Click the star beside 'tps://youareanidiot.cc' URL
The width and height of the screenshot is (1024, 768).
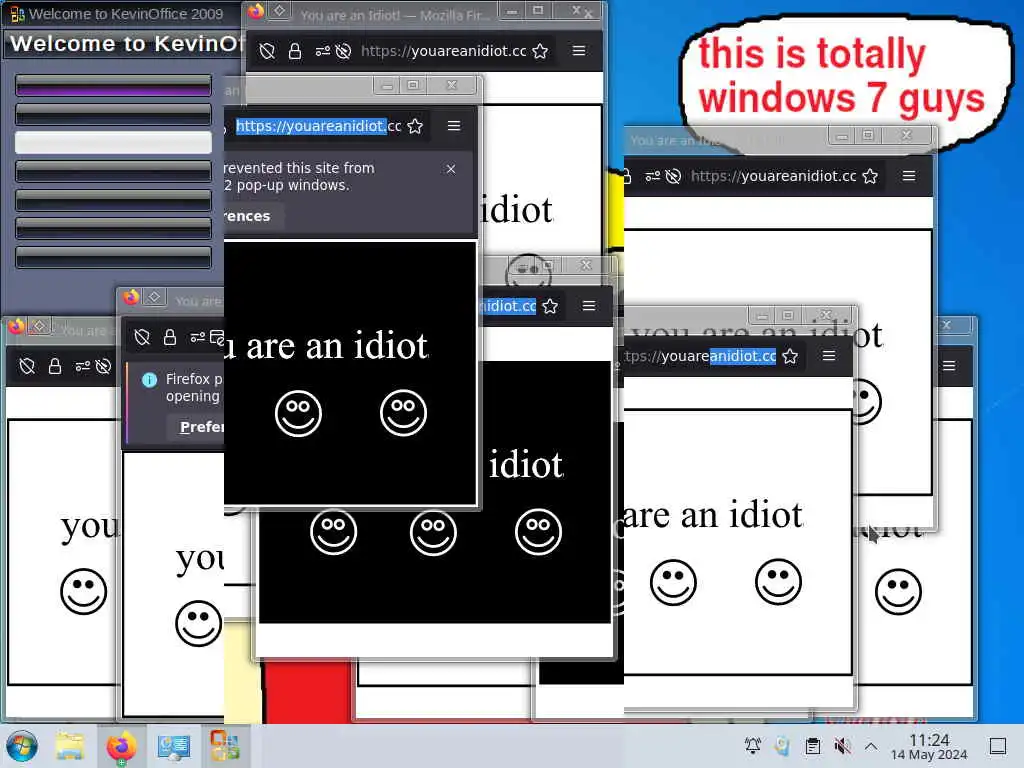pos(790,356)
